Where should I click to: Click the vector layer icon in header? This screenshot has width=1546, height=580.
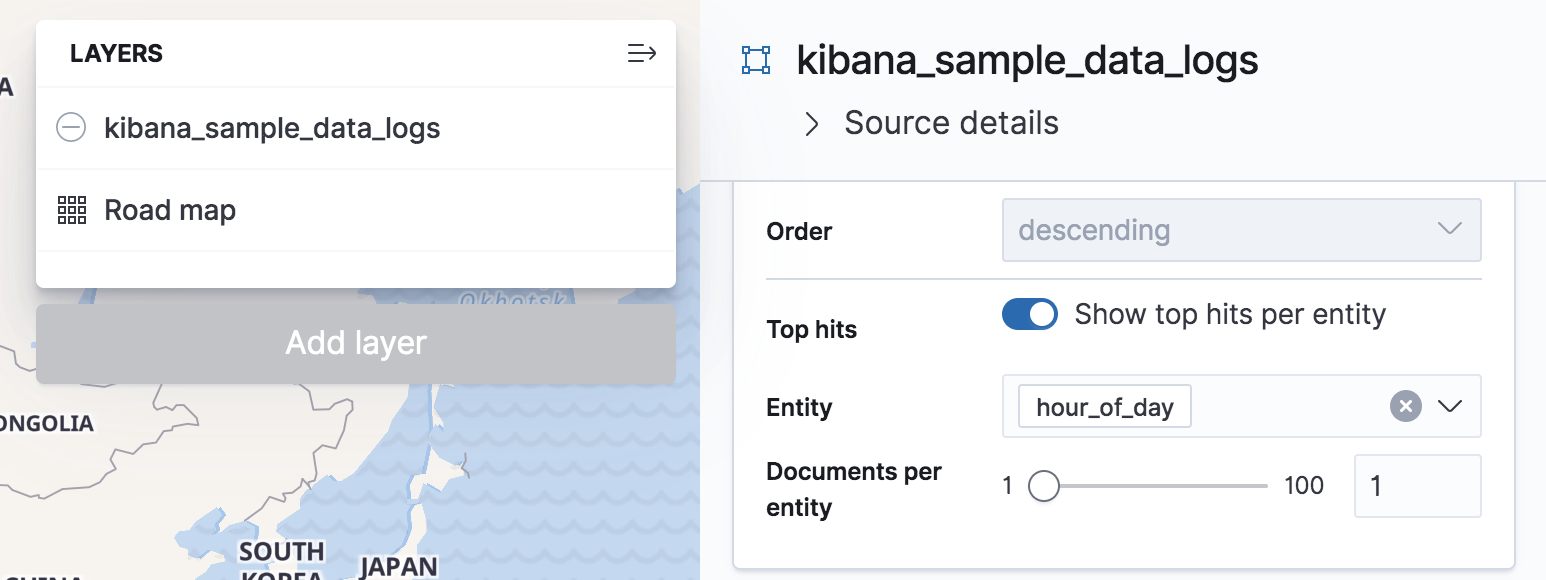(756, 61)
